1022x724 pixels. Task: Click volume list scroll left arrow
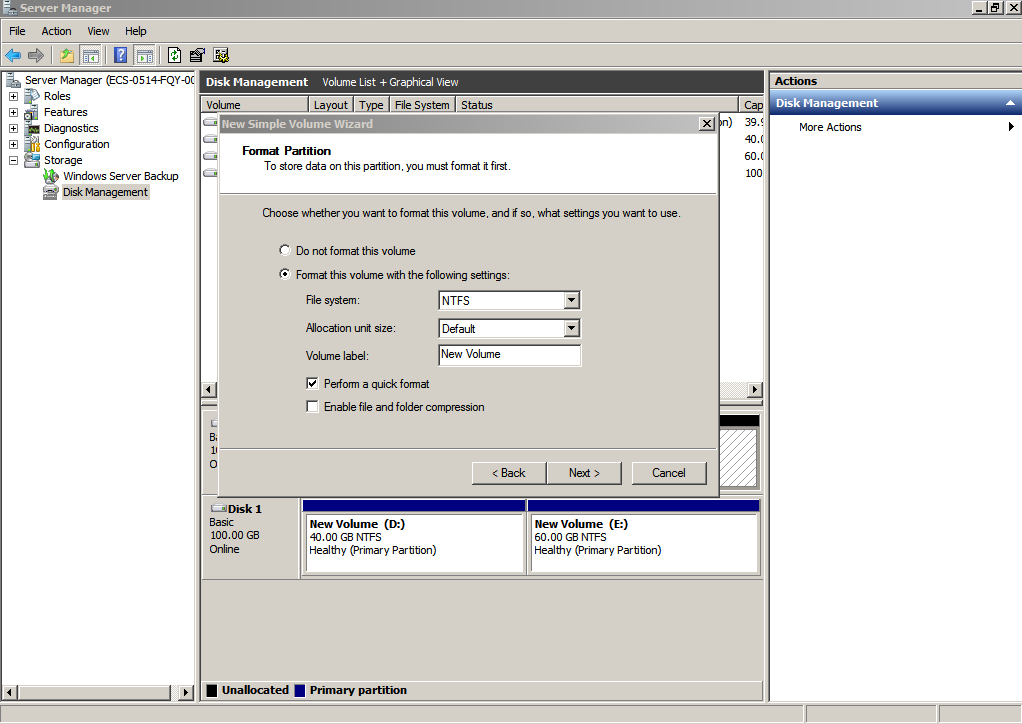(209, 390)
